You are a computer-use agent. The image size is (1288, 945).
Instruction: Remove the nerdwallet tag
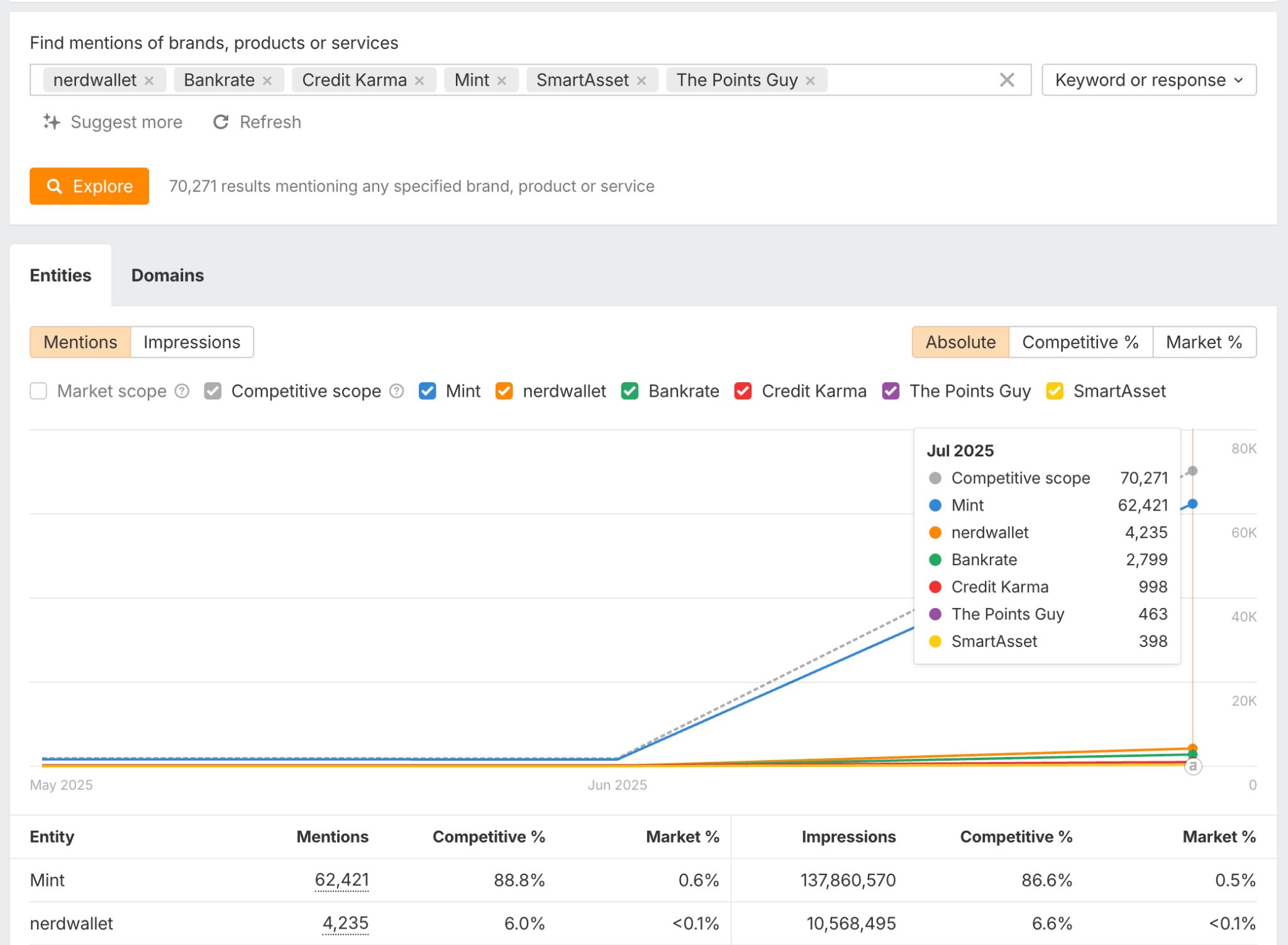click(x=150, y=80)
